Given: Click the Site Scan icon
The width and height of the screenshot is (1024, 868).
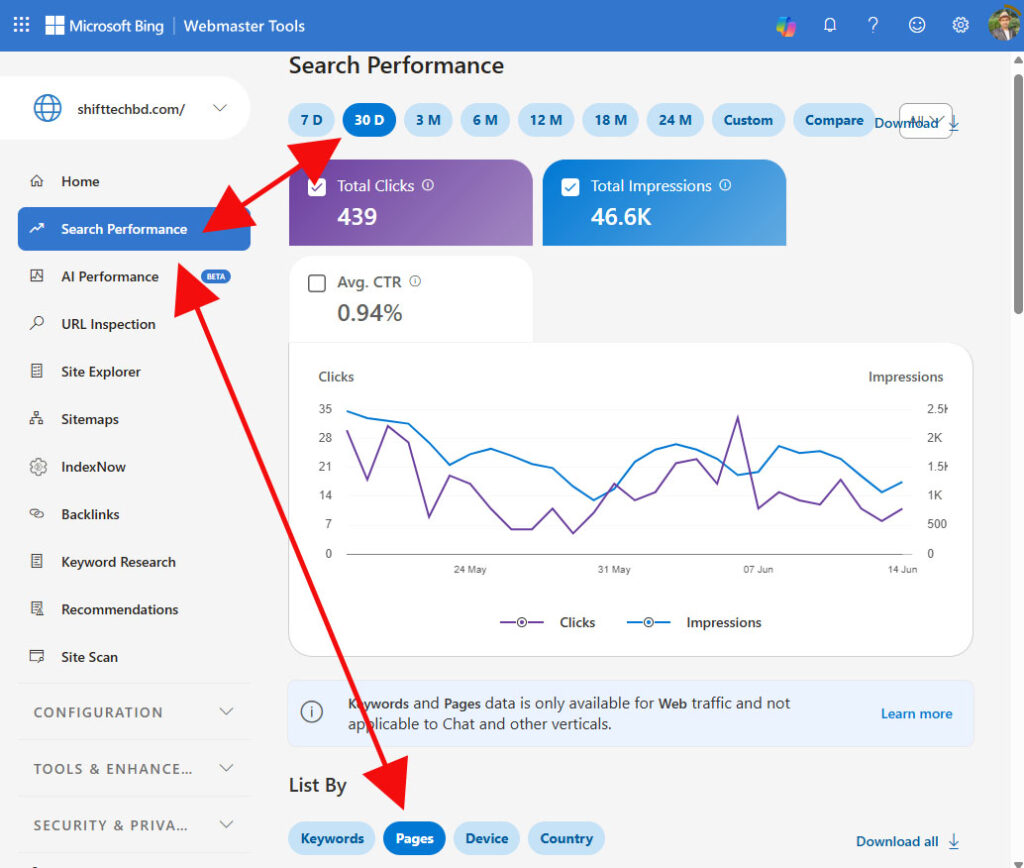Looking at the screenshot, I should pyautogui.click(x=37, y=656).
